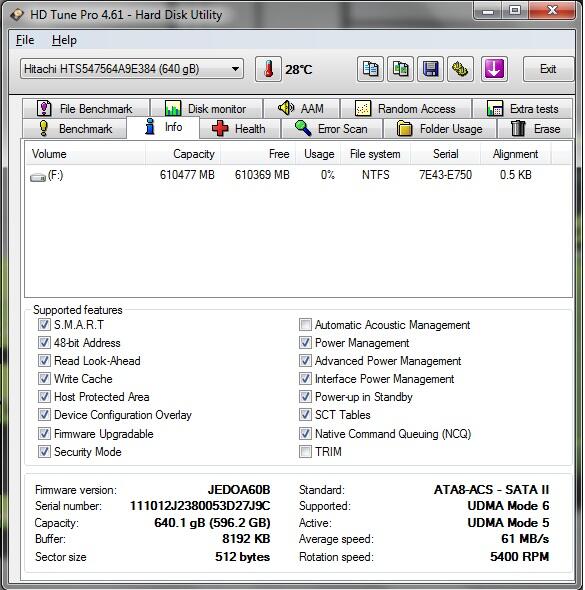The height and width of the screenshot is (590, 585).
Task: Click the Alignment column header
Action: click(516, 154)
